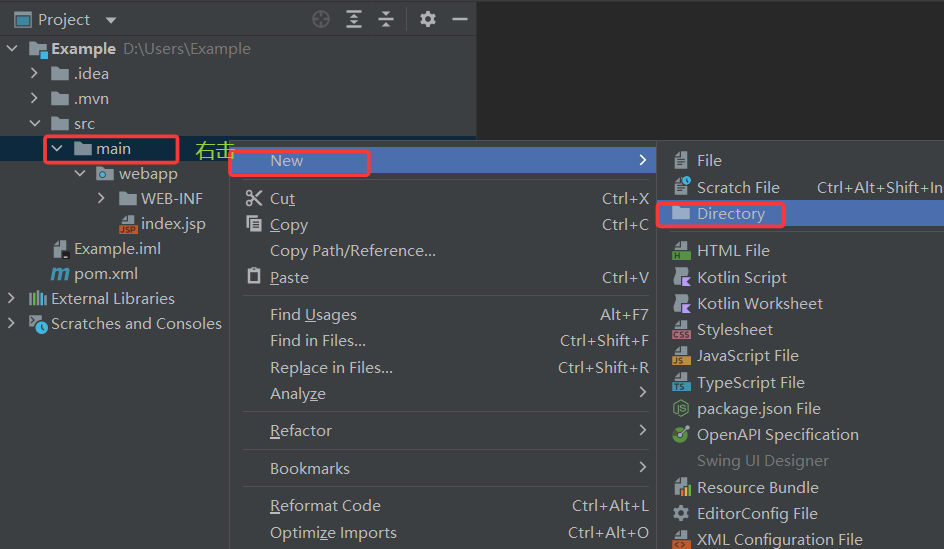Collapse the webapp folder
The width and height of the screenshot is (944, 549).
[80, 173]
